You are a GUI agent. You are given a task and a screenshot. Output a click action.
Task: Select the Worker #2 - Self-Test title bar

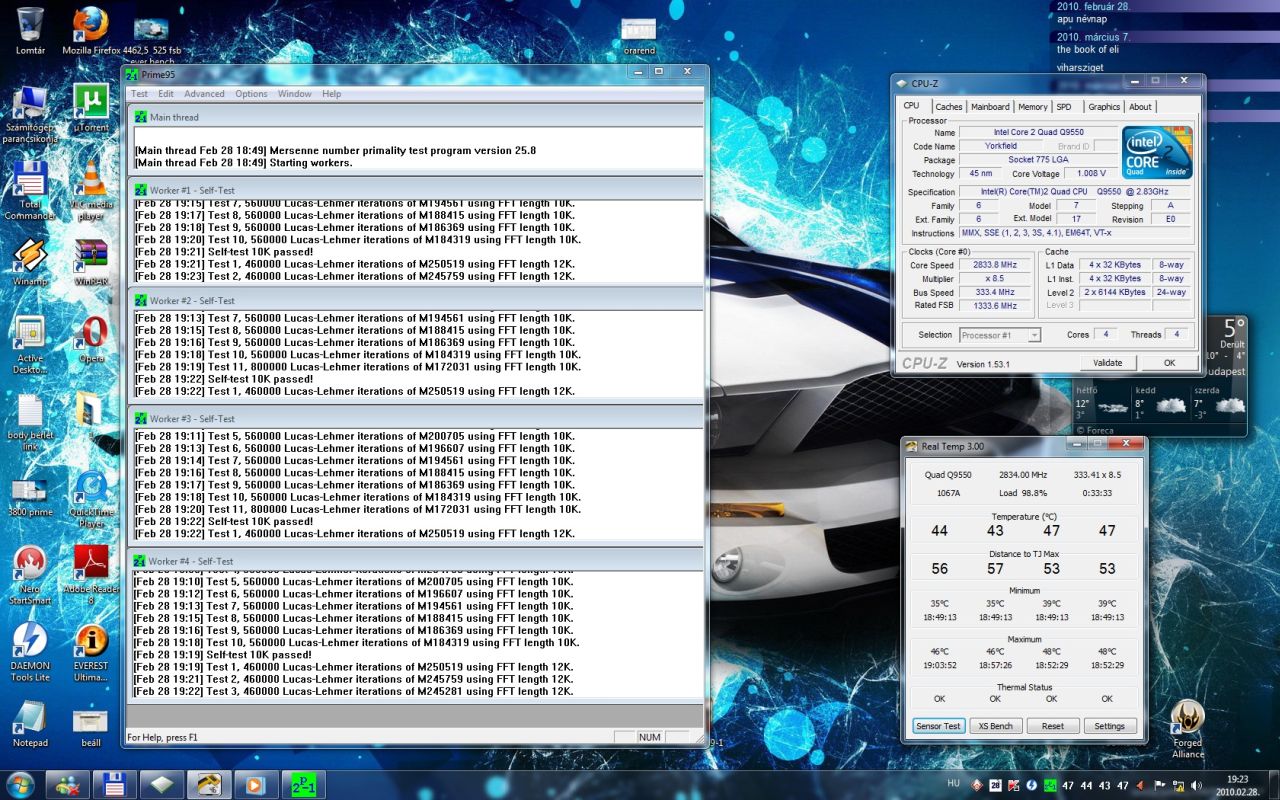pyautogui.click(x=417, y=300)
